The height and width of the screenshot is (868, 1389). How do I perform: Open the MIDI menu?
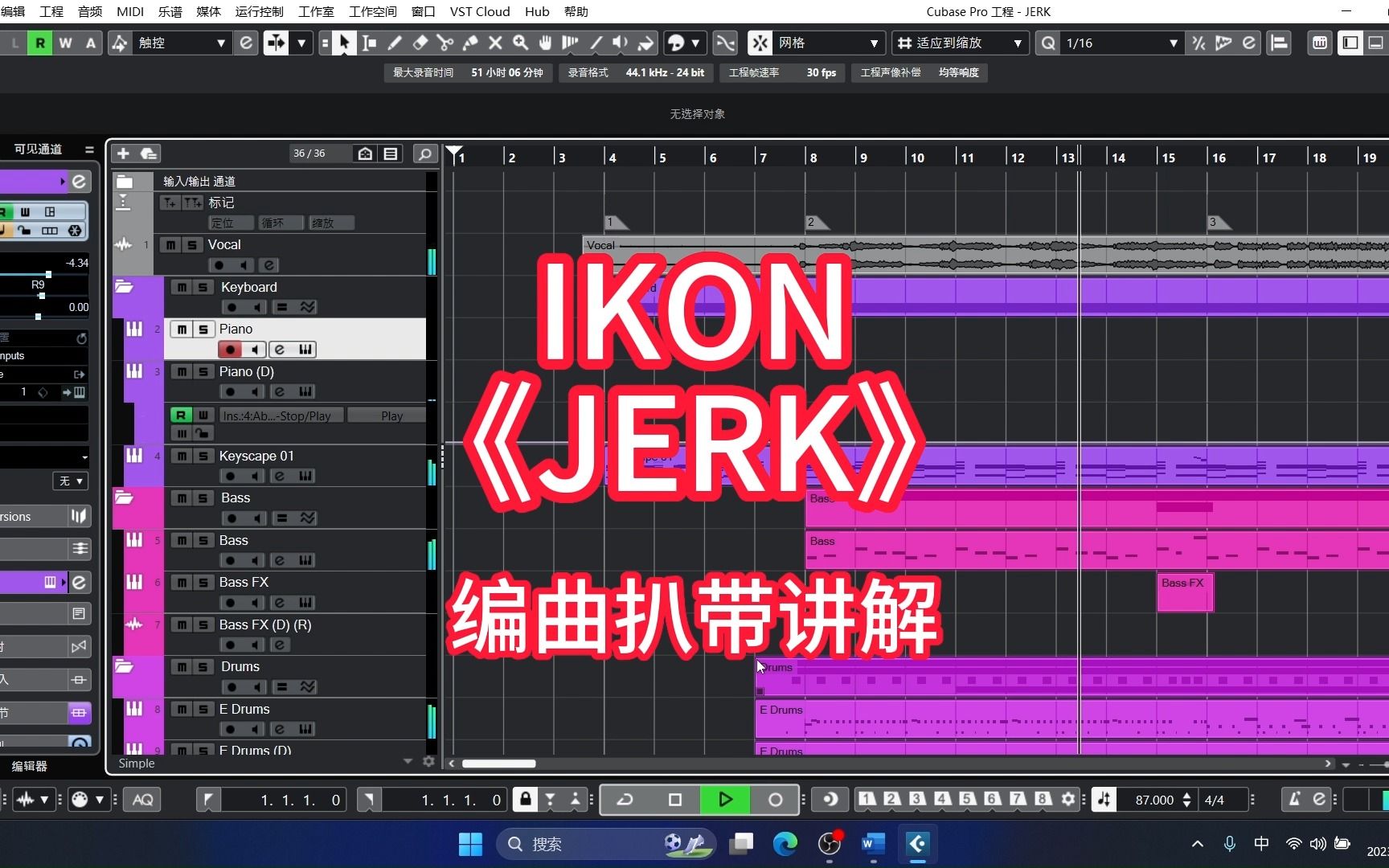pos(130,11)
